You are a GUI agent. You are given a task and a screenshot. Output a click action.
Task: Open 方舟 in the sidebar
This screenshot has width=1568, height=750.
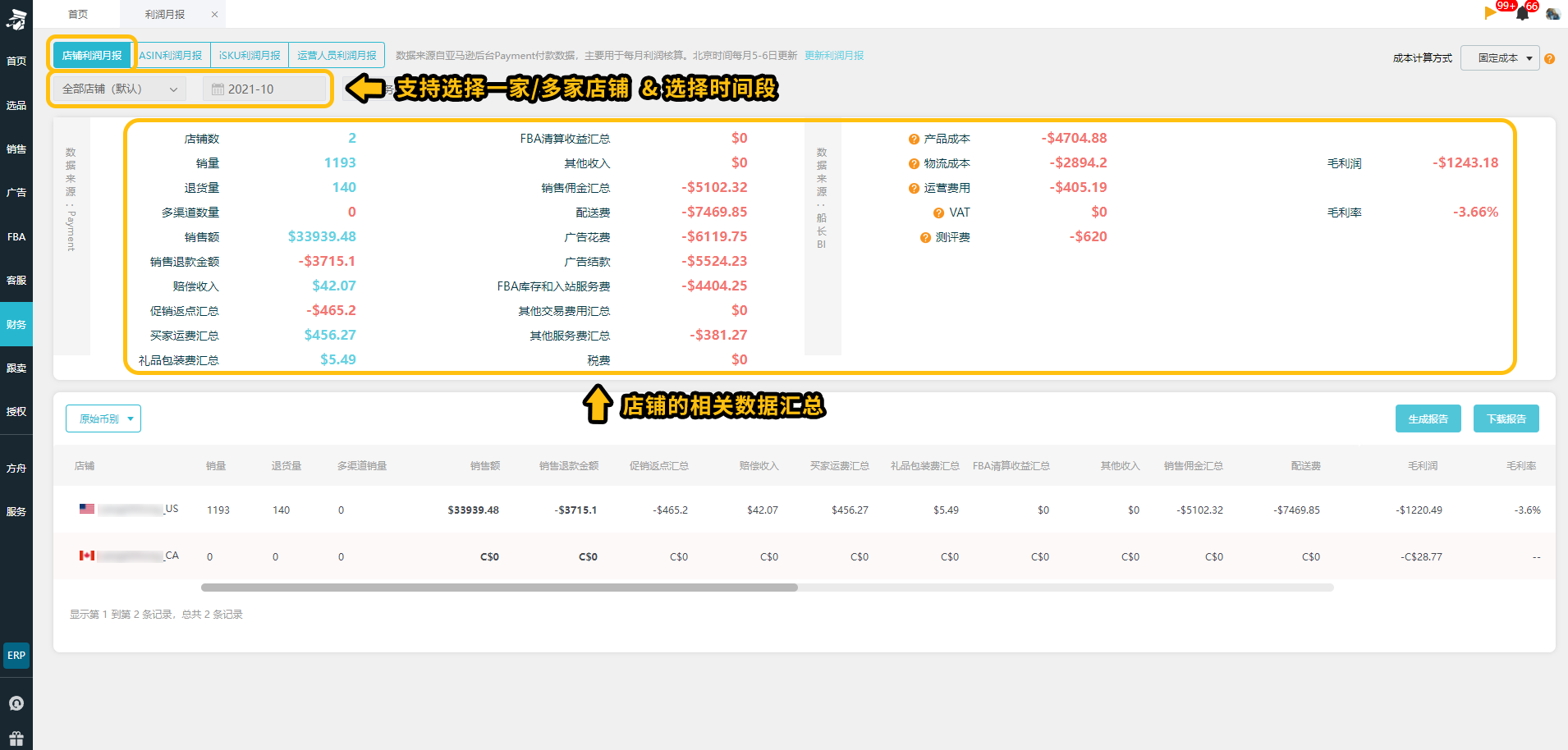coord(16,469)
